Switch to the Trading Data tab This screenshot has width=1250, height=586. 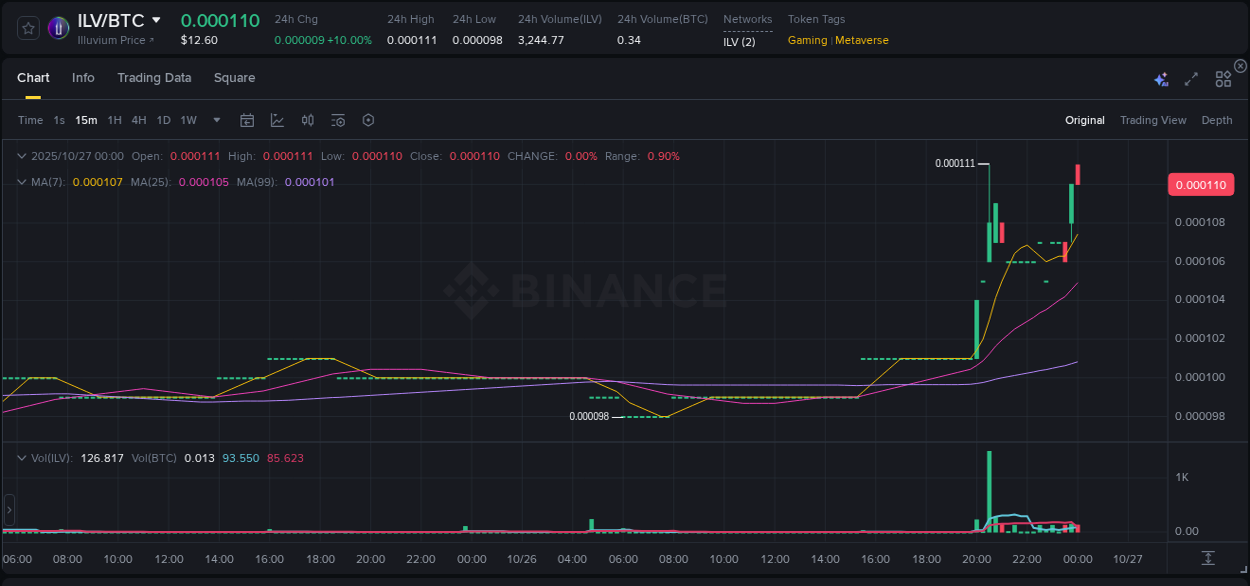(x=154, y=78)
